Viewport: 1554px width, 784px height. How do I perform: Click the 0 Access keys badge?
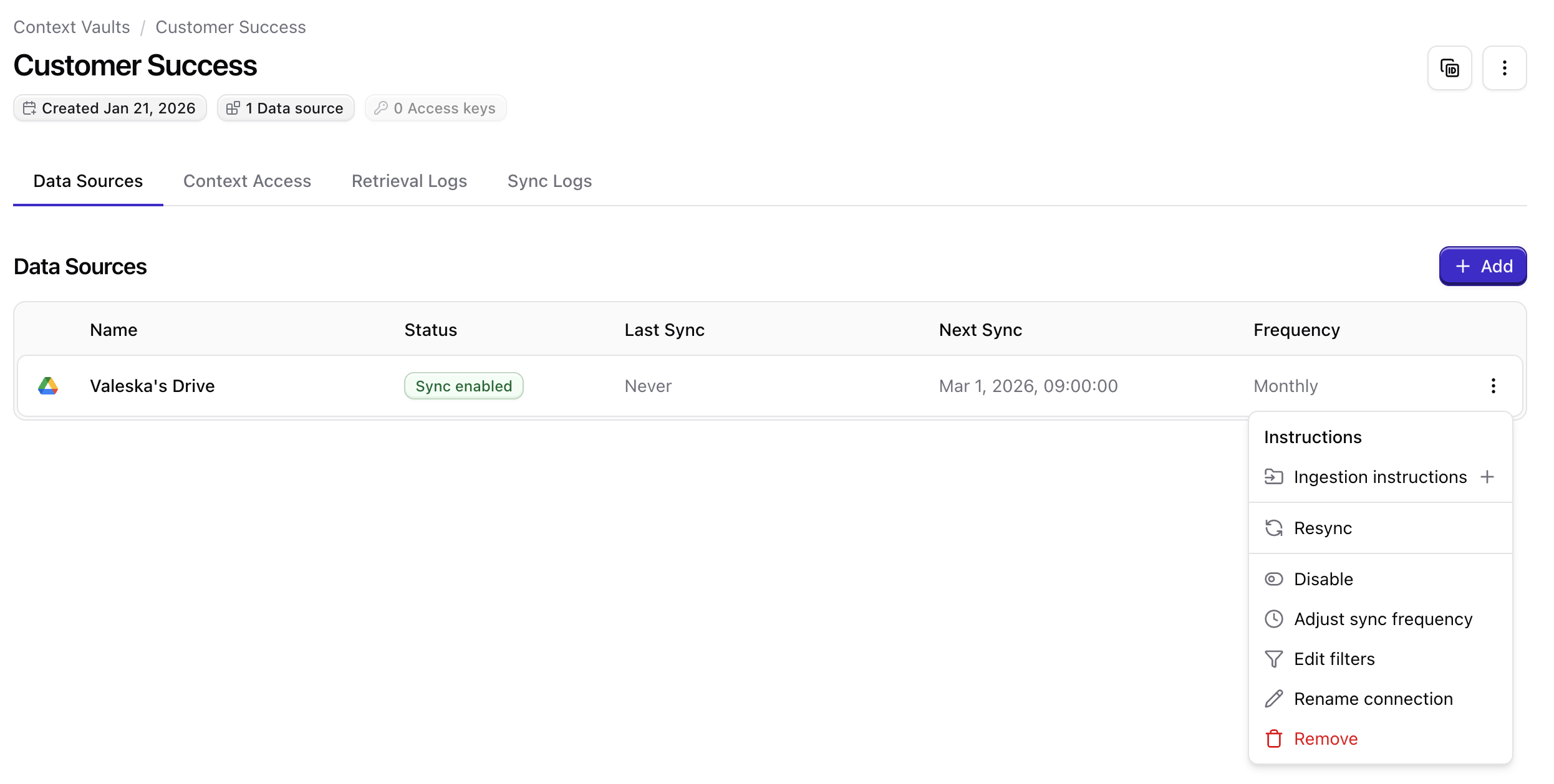435,108
